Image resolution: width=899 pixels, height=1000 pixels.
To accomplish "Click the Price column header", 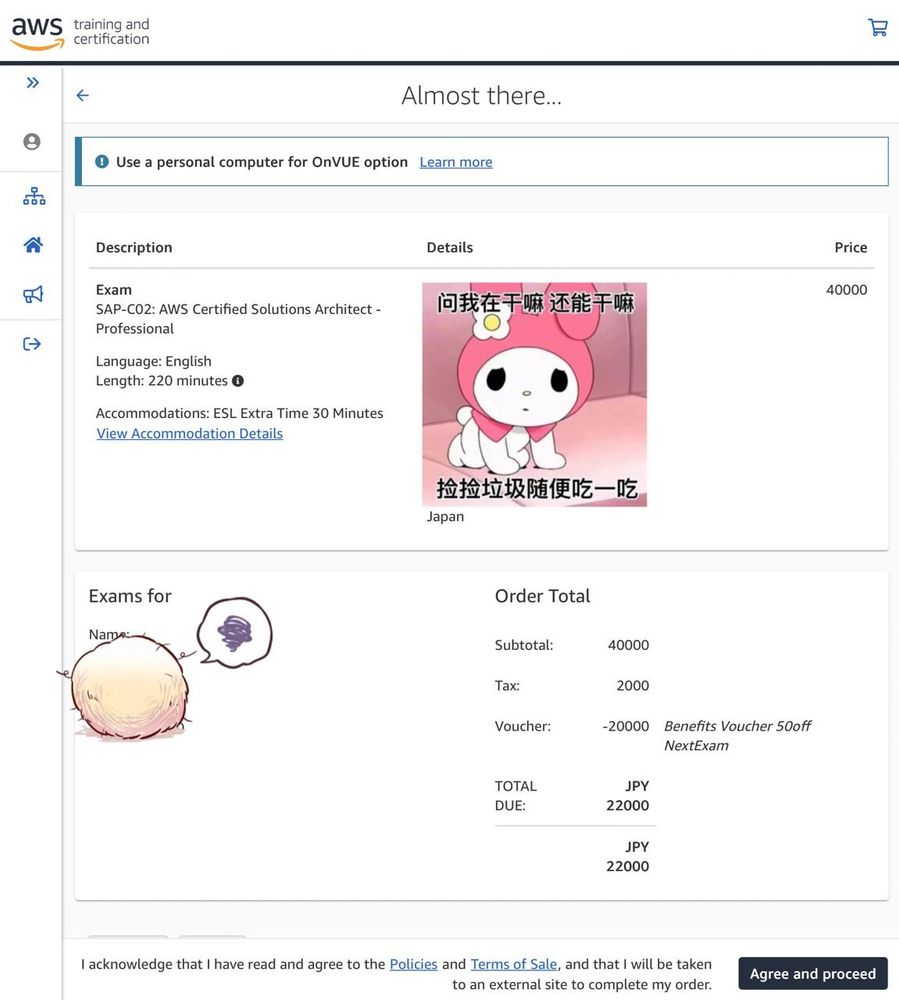I will 851,247.
